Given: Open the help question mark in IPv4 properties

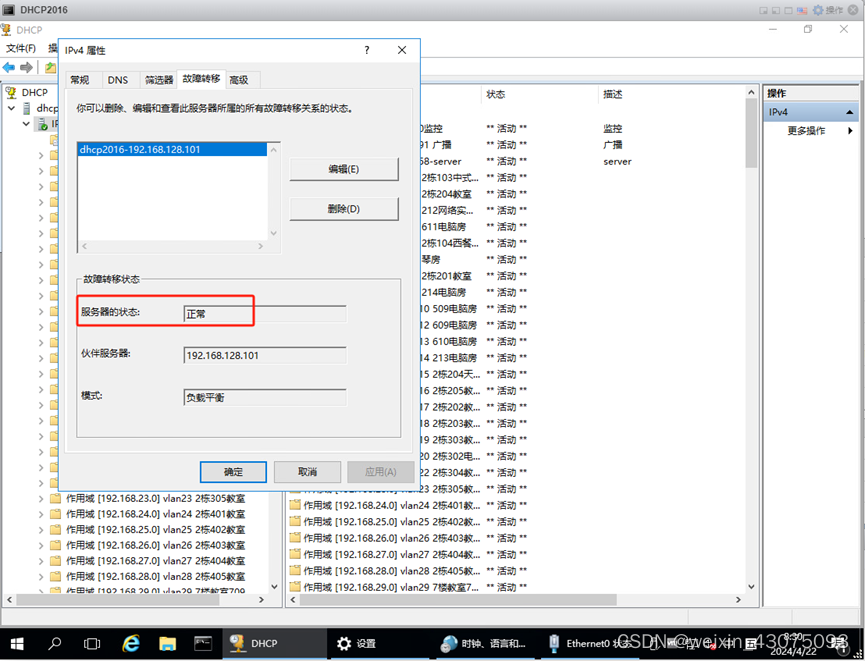Looking at the screenshot, I should coord(367,50).
